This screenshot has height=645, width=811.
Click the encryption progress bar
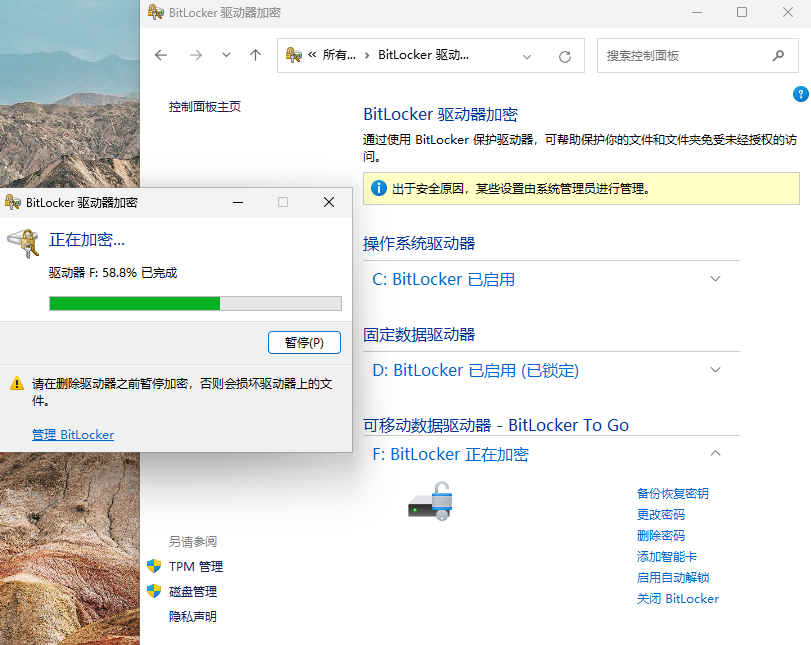point(195,303)
